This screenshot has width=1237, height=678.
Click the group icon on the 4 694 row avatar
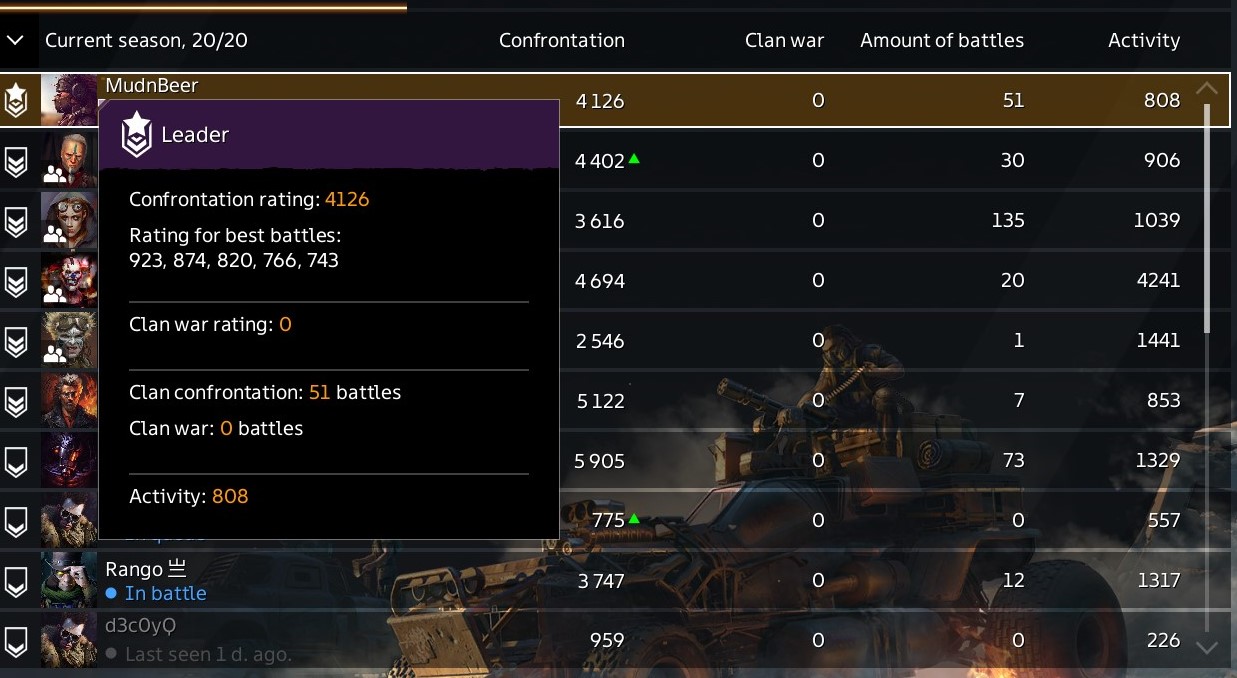click(55, 293)
